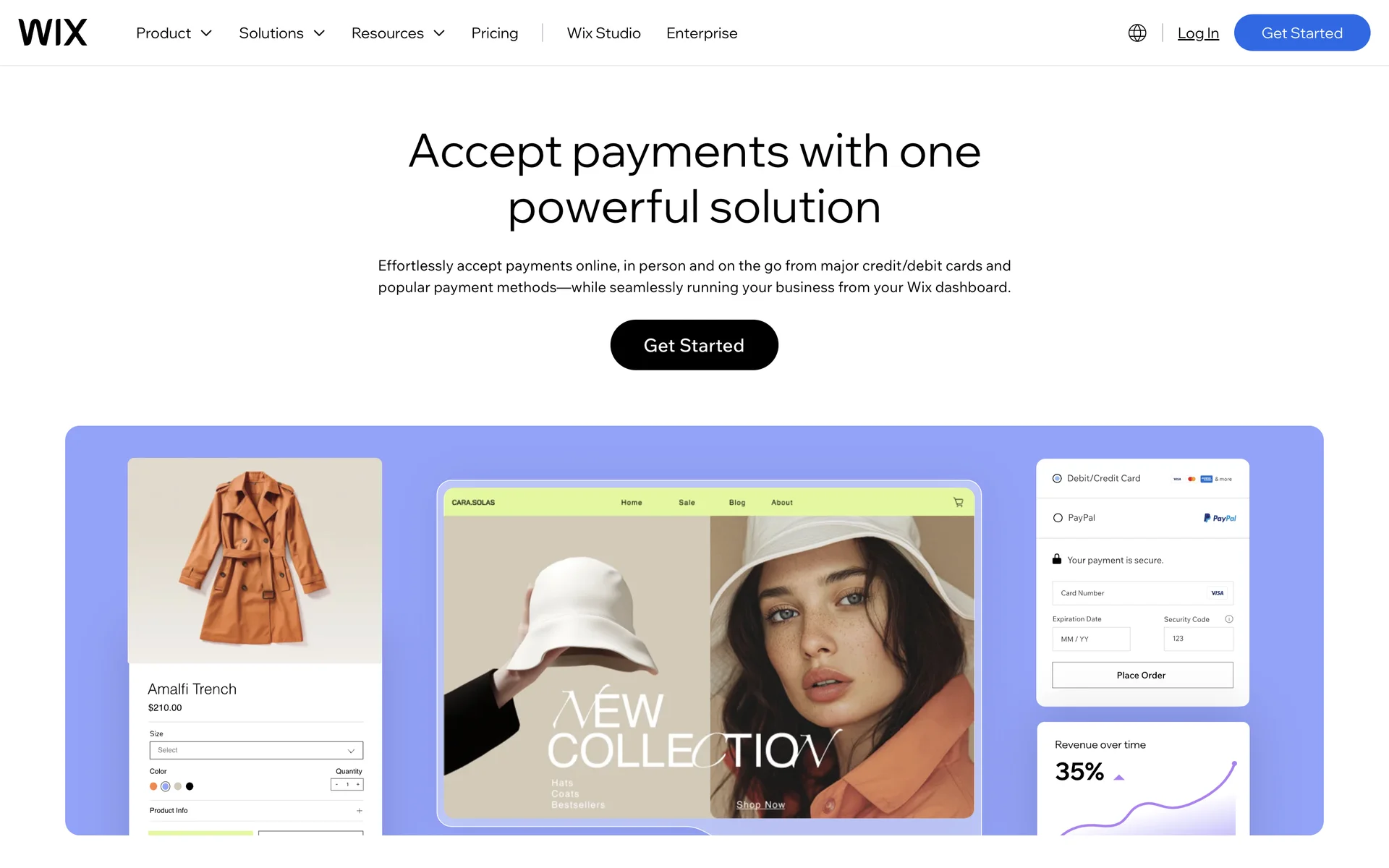
Task: Expand the Product dropdown menu
Action: click(174, 33)
